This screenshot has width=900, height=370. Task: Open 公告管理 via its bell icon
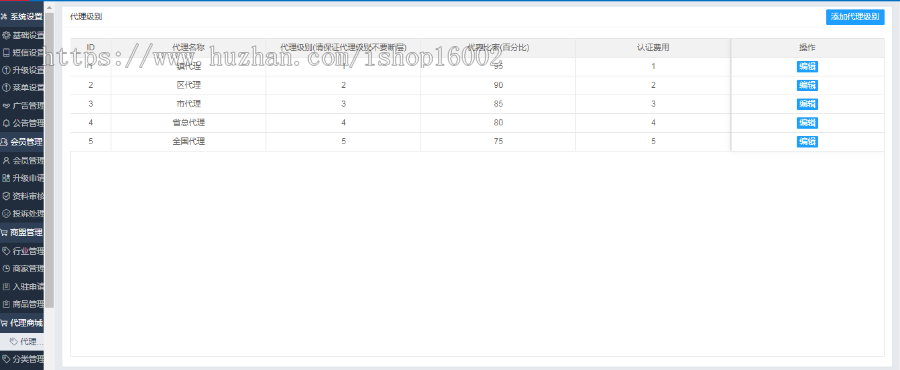(6, 123)
